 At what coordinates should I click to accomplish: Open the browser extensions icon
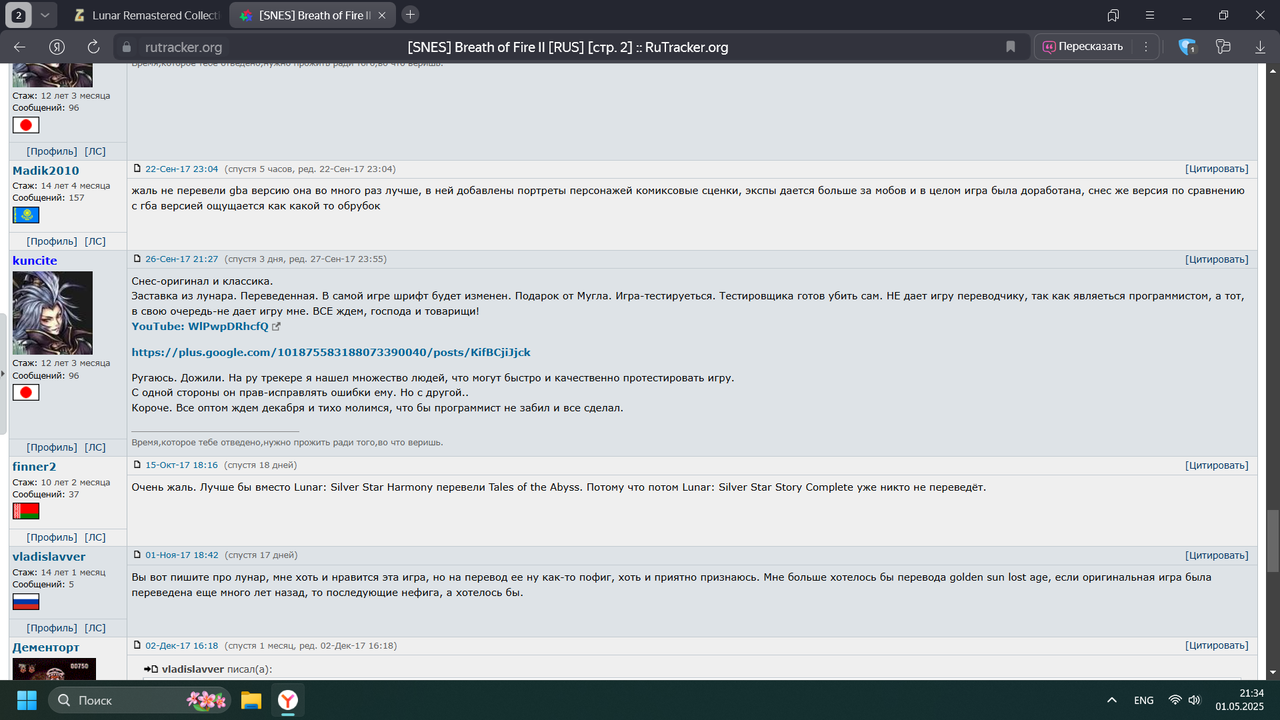pos(1222,47)
